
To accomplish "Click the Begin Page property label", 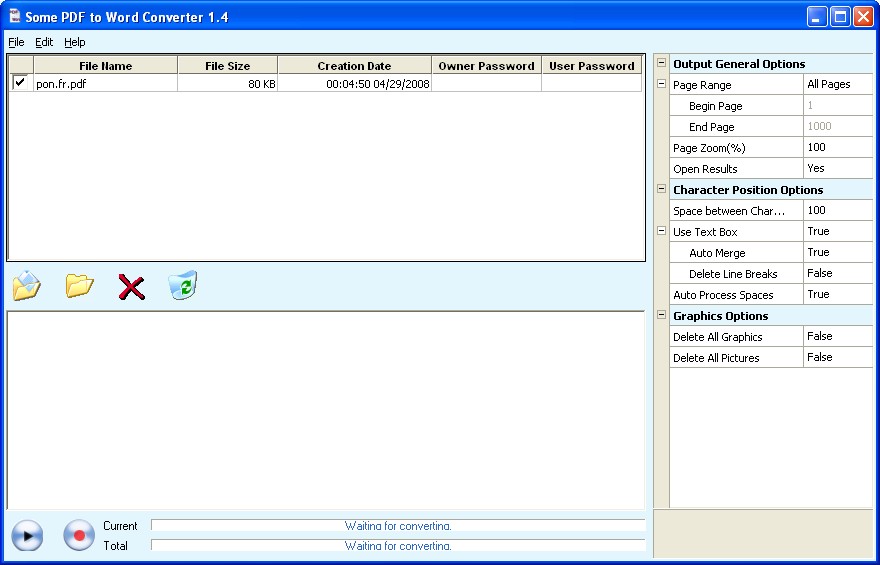I will pyautogui.click(x=716, y=106).
